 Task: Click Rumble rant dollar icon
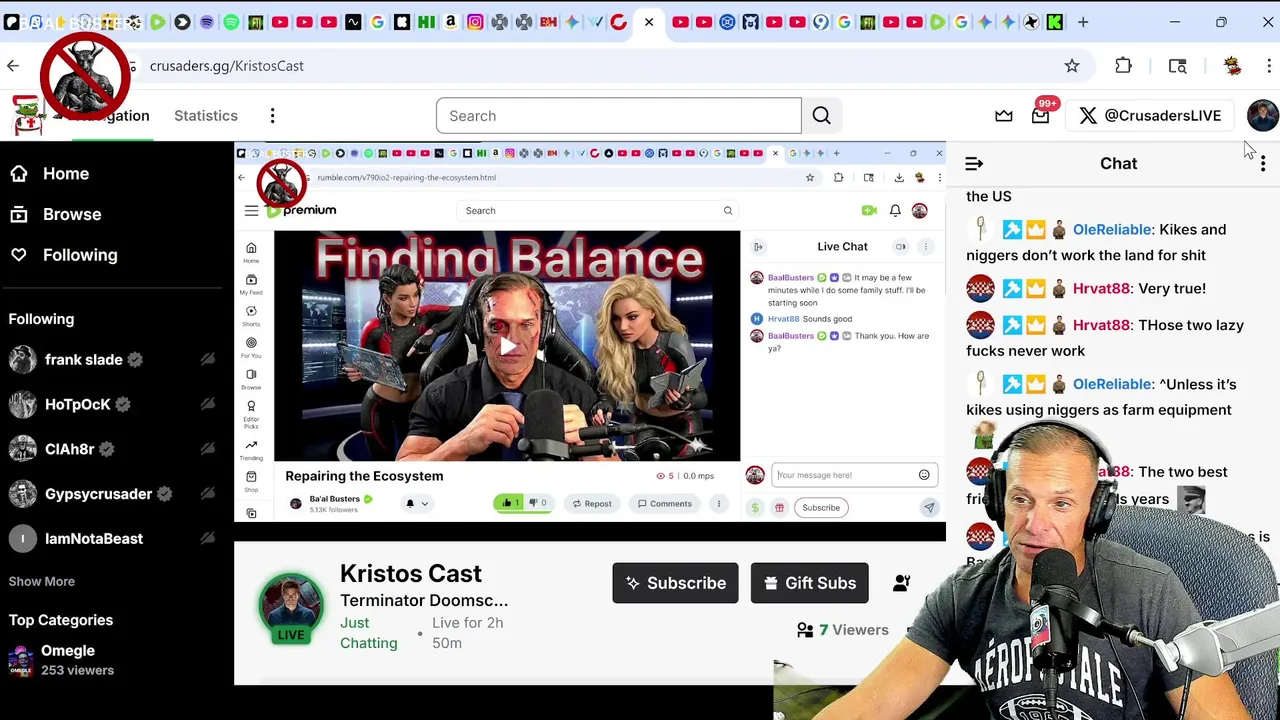click(755, 508)
